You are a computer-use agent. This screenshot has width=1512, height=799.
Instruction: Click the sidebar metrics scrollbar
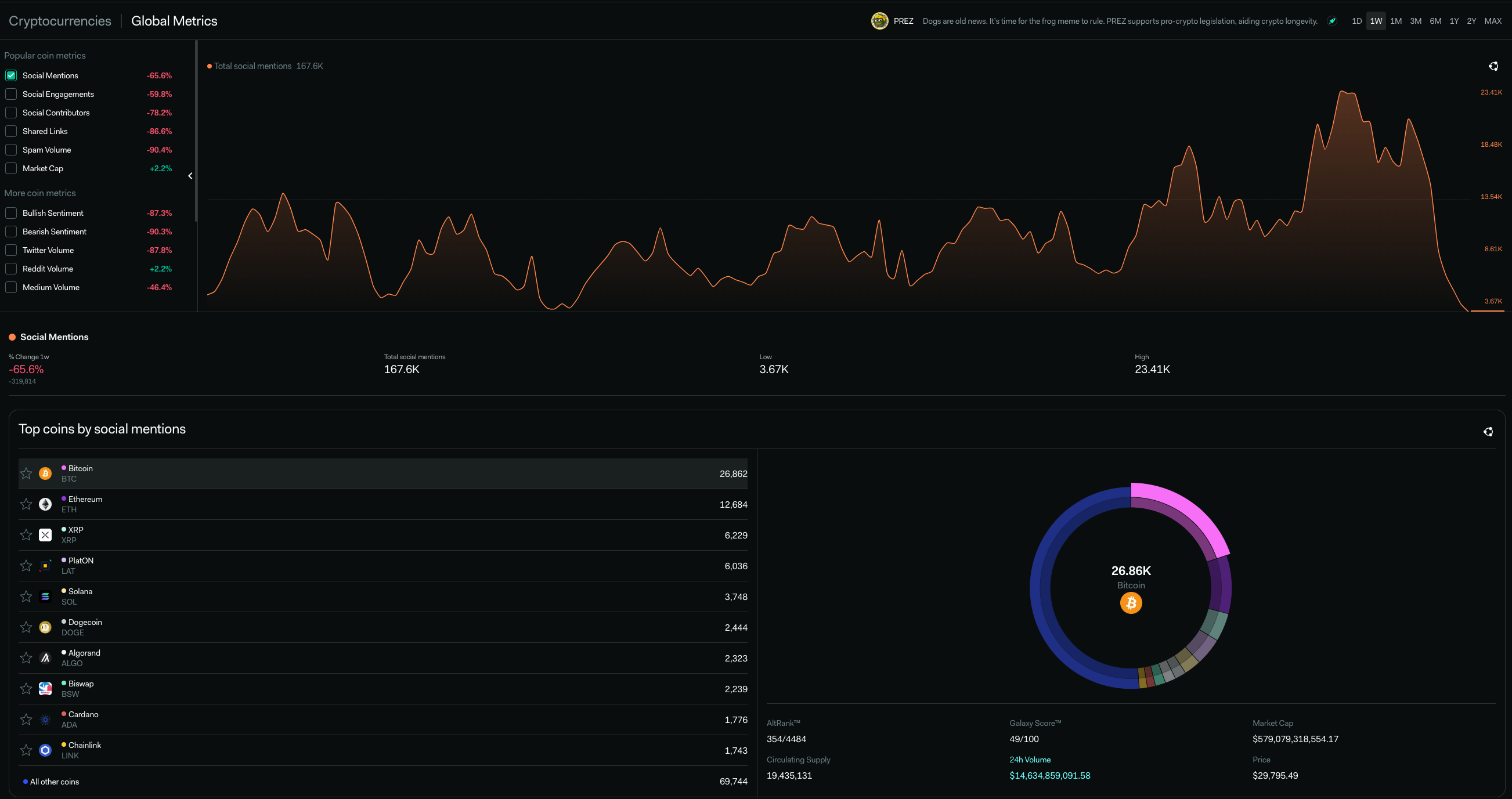coord(196,130)
